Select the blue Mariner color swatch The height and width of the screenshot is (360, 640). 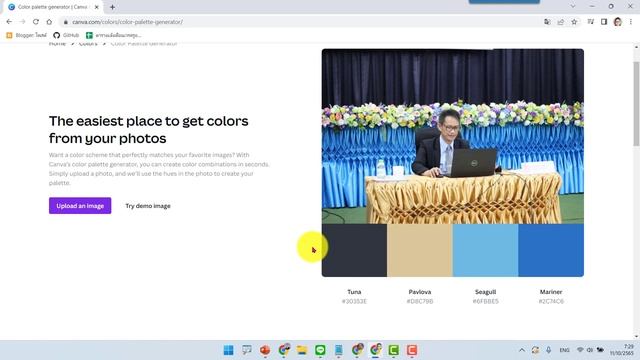(551, 250)
